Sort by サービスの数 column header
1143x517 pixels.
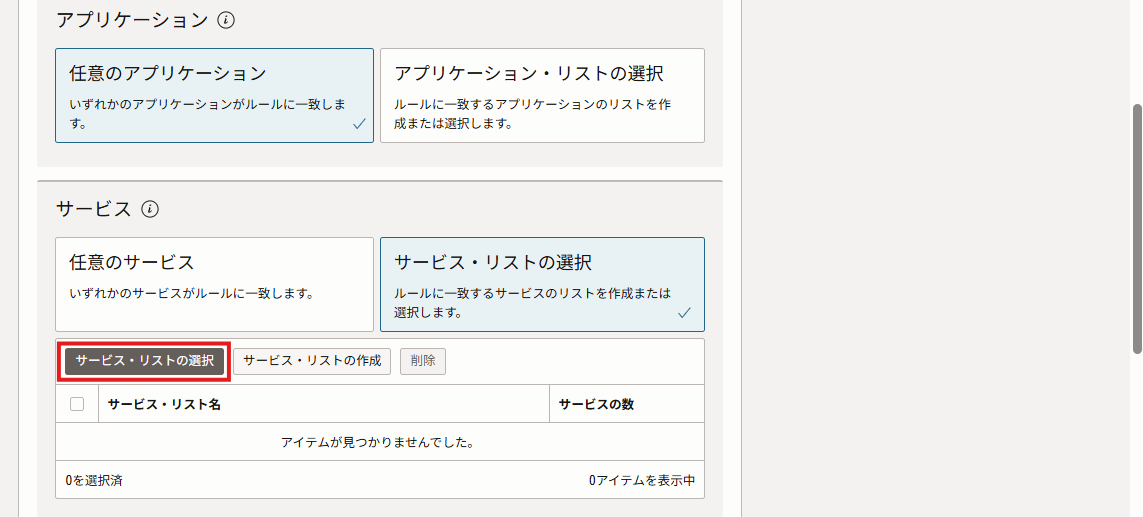click(x=596, y=404)
